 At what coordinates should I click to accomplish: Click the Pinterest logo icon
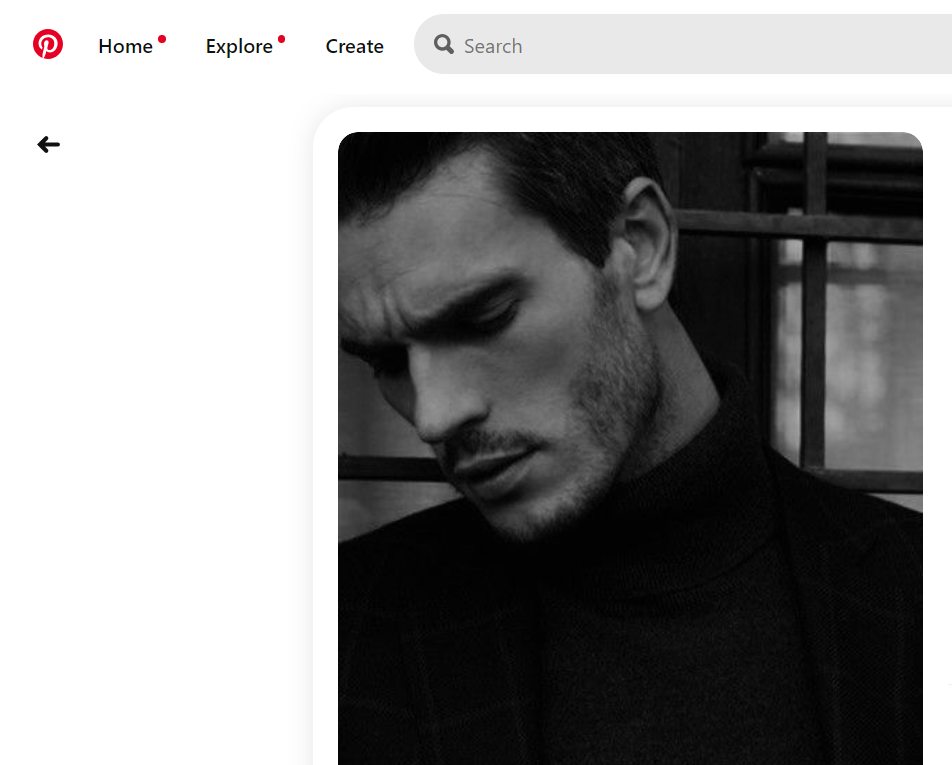pyautogui.click(x=48, y=44)
